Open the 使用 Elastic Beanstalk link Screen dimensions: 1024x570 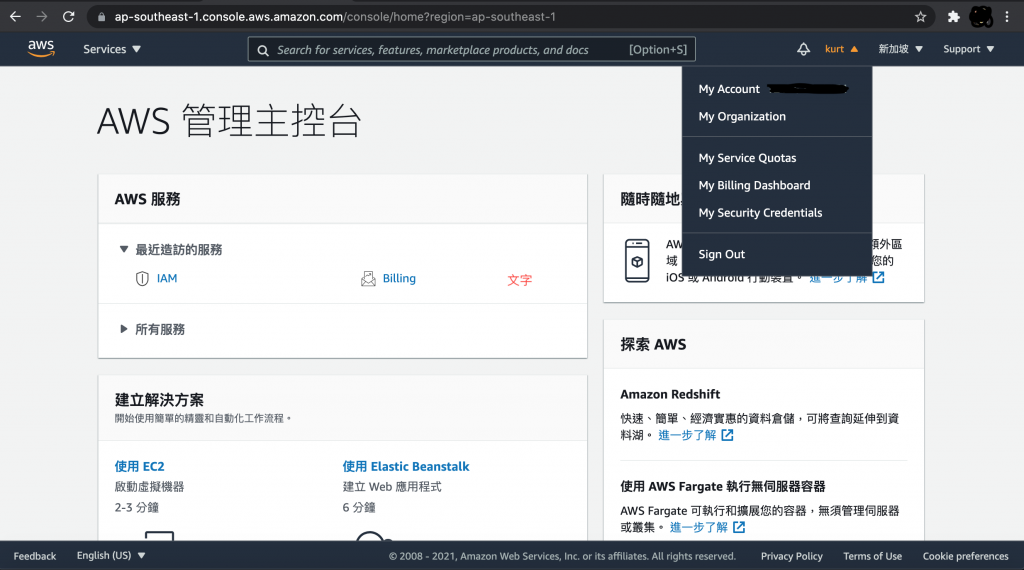point(406,466)
